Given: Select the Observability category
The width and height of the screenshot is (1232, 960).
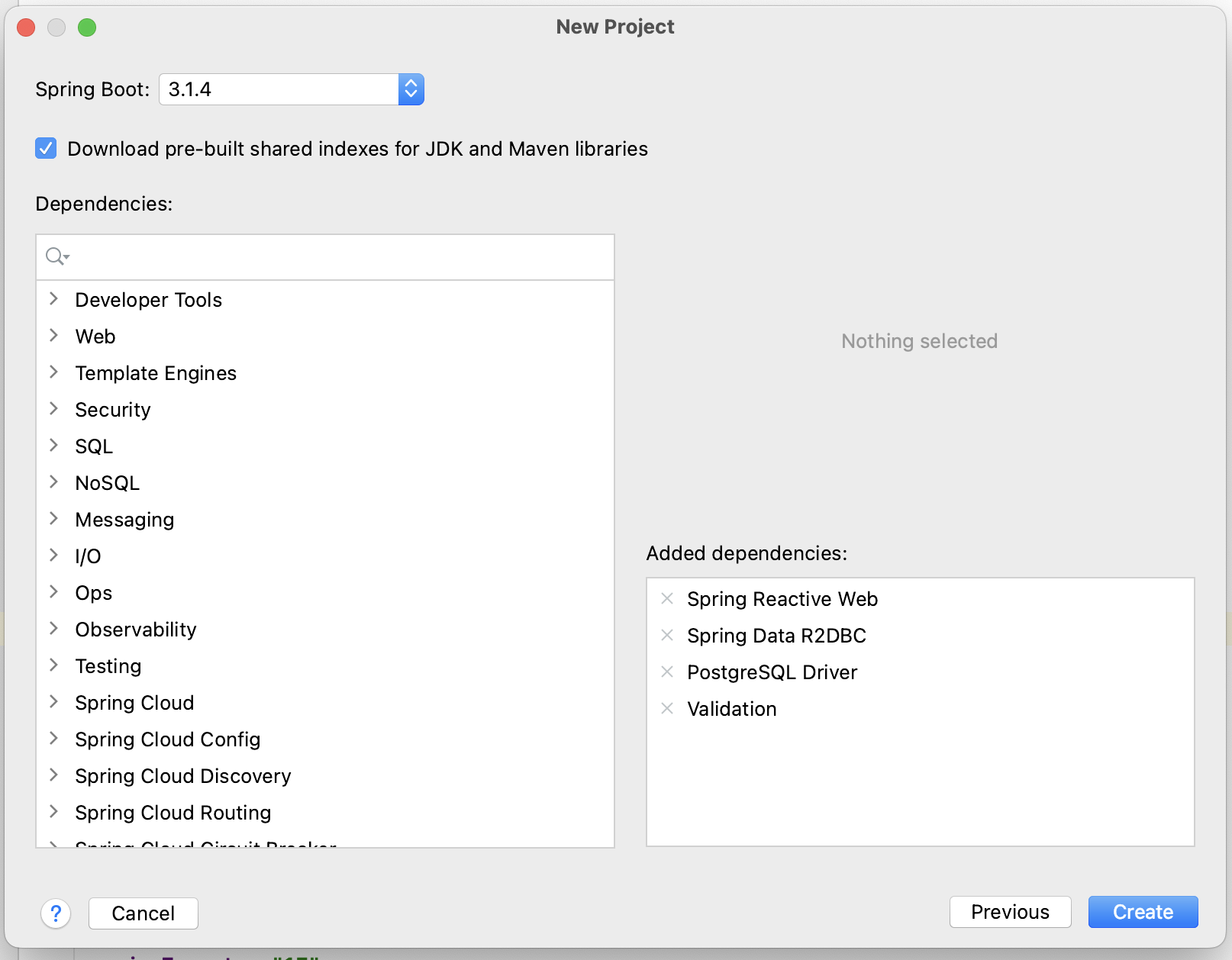Looking at the screenshot, I should [136, 630].
